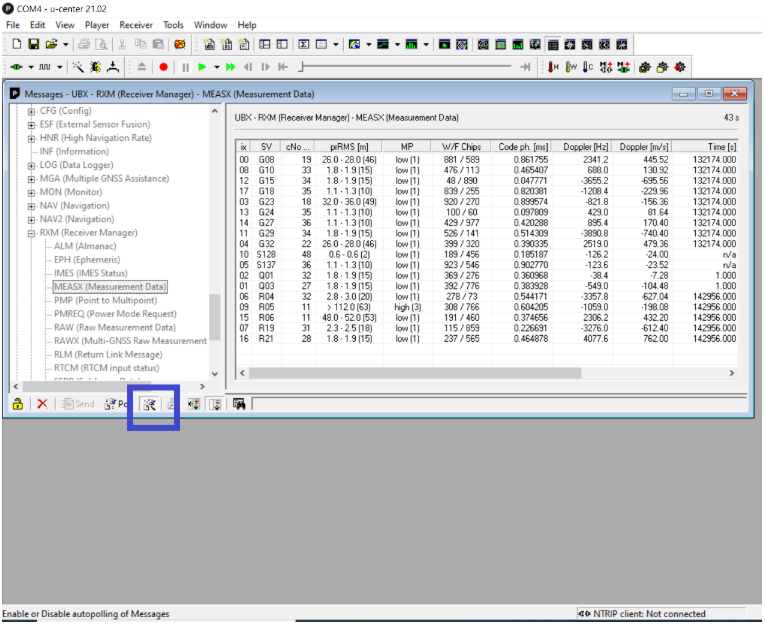
Task: Open the Tools menu
Action: (173, 25)
